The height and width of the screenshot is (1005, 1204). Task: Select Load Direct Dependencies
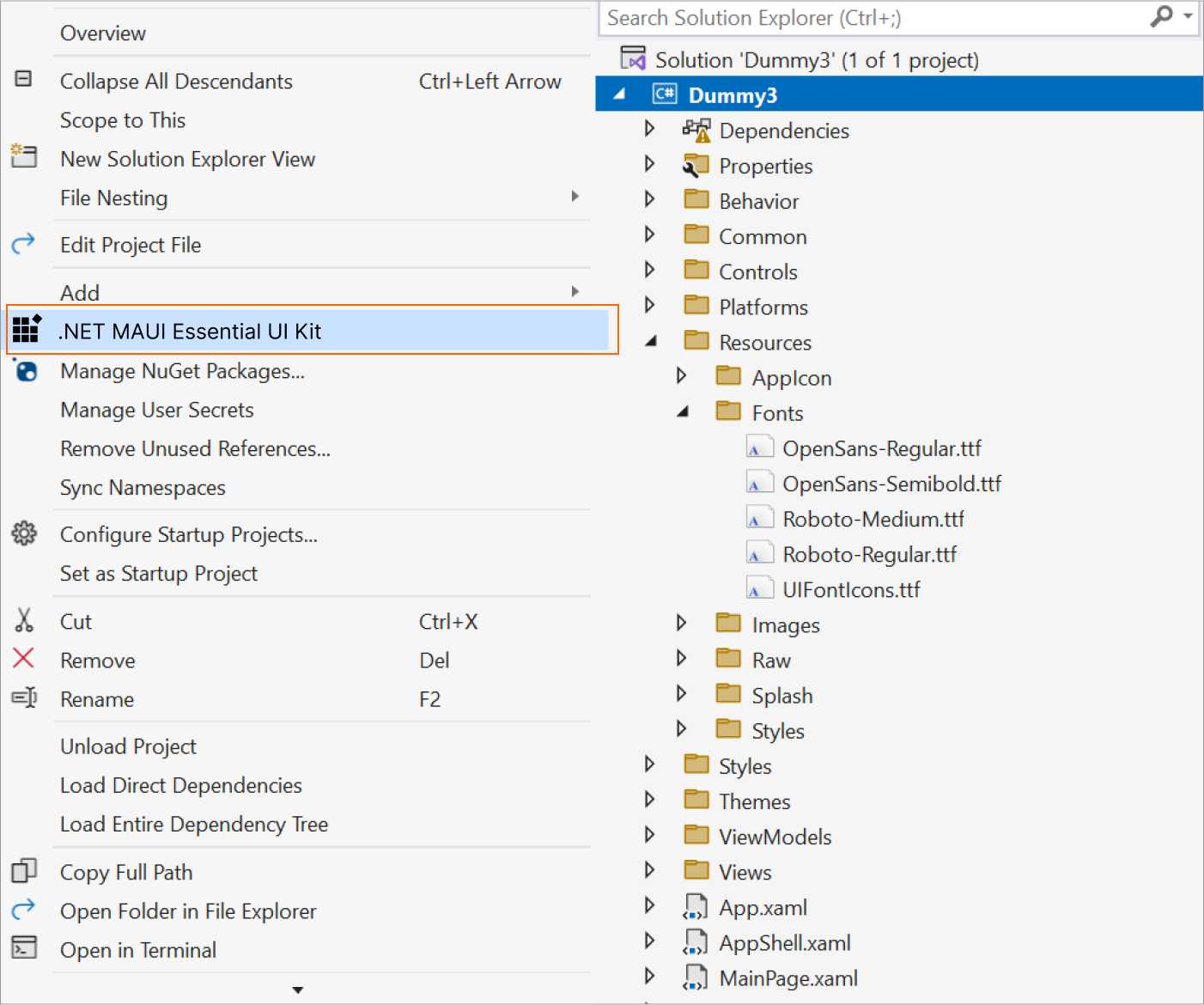point(181,785)
